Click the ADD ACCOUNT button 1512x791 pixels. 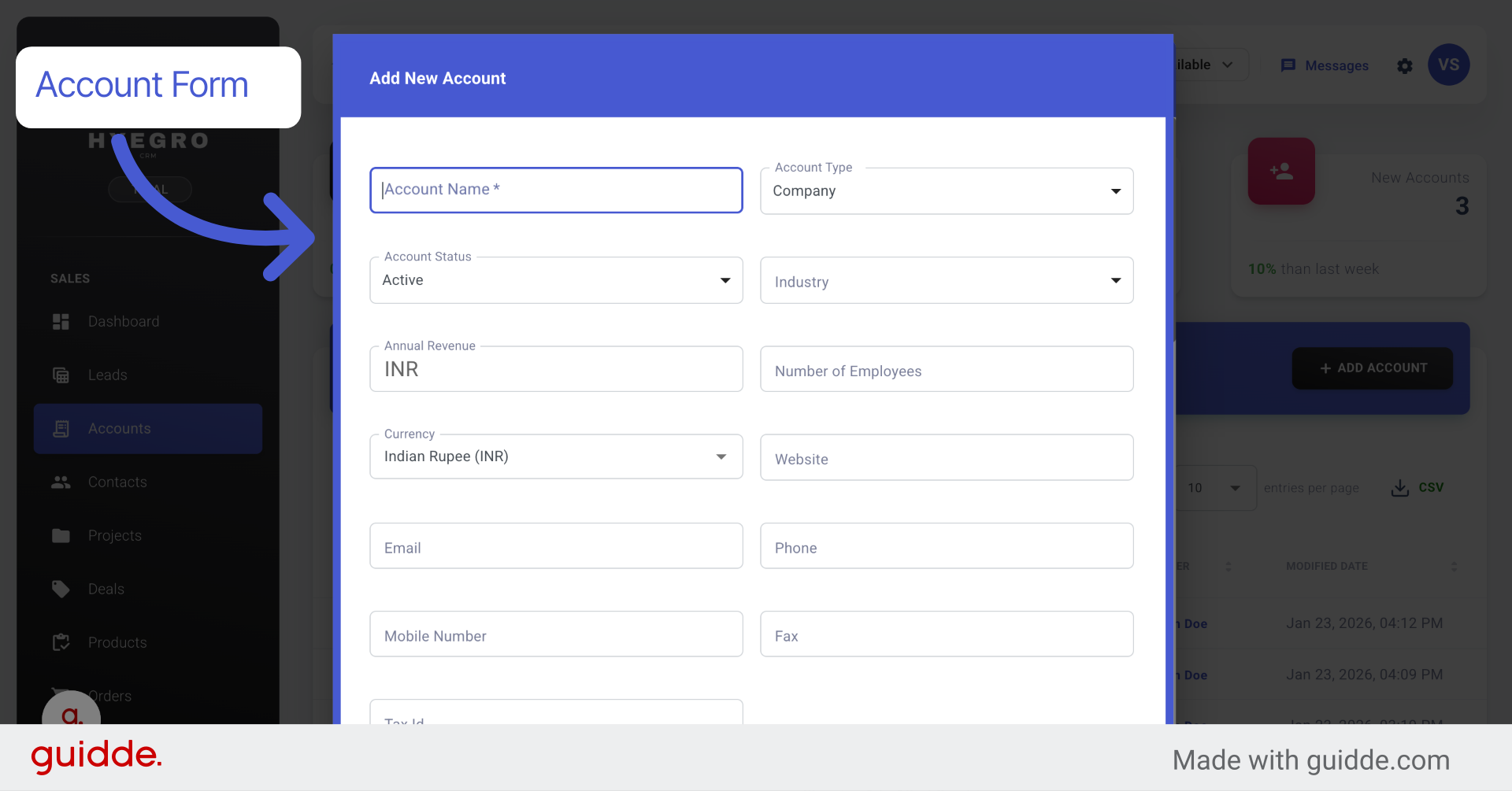[1372, 368]
